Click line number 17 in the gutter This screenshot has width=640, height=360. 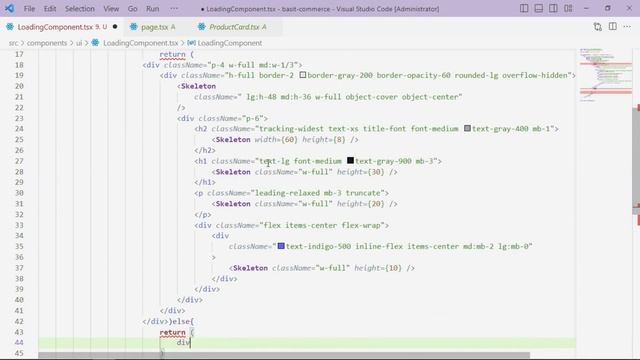pos(19,54)
